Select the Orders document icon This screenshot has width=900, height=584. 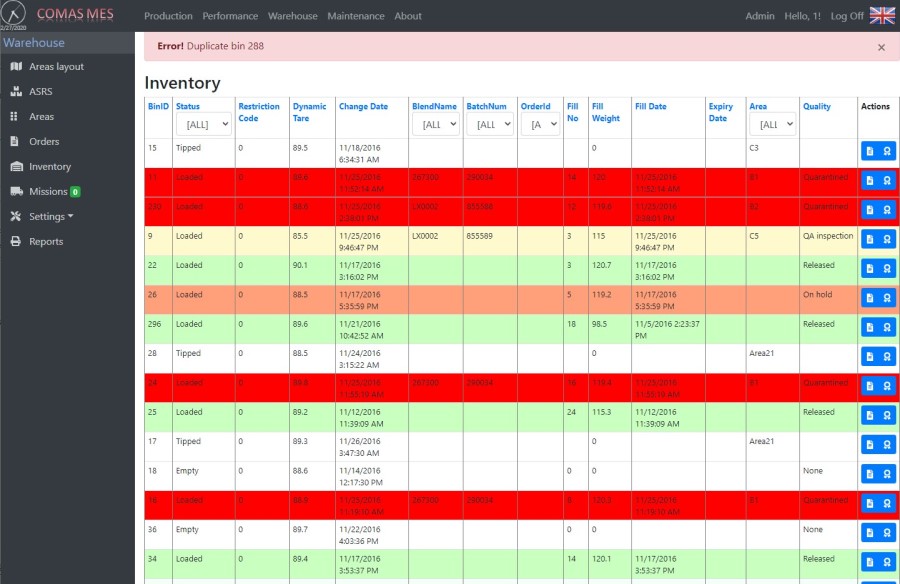point(16,142)
